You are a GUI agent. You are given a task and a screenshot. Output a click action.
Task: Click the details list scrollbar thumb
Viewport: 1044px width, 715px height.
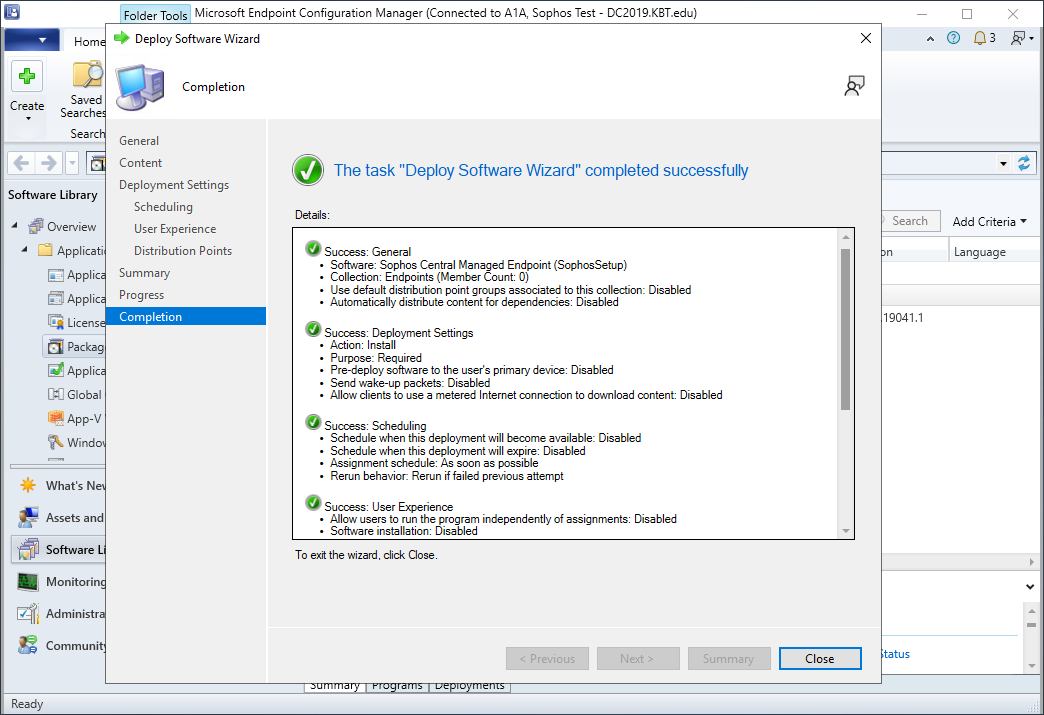(x=846, y=330)
